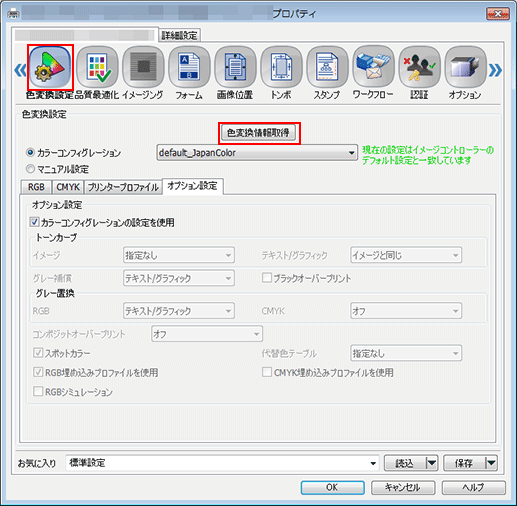Click the OK button
This screenshot has width=517, height=506.
[x=332, y=487]
